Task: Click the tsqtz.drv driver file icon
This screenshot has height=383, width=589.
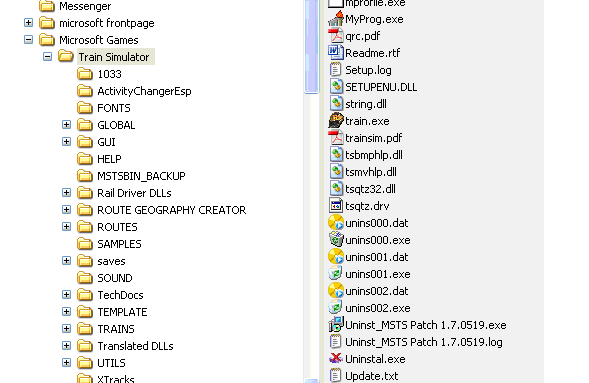Action: [335, 206]
